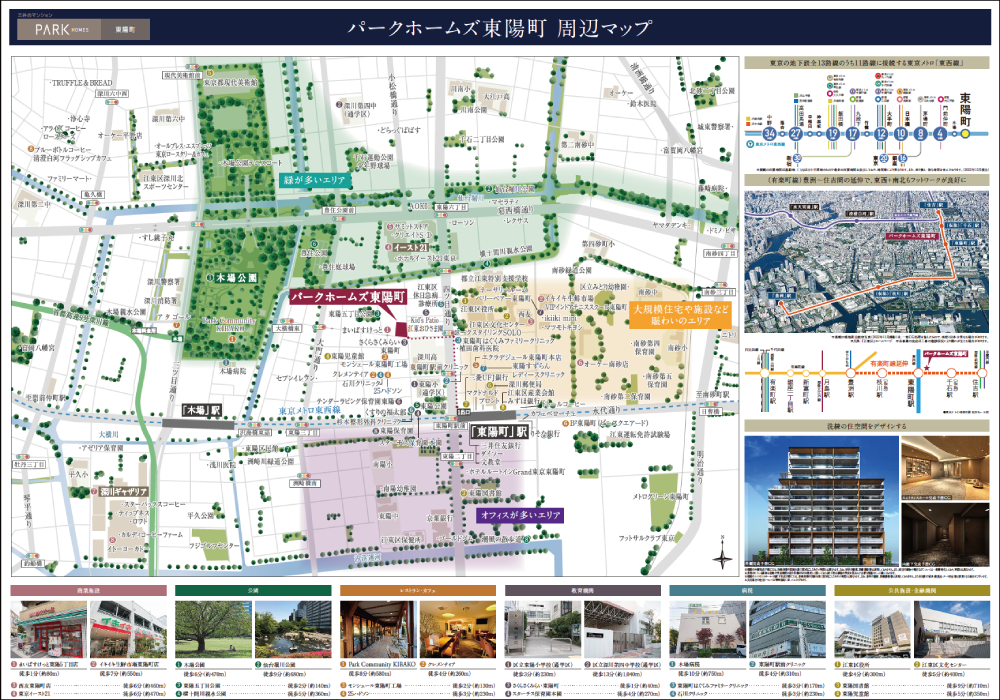Viewport: 1000px width, 700px height.
Task: Click the 木場公園 green marker on map
Action: (x=209, y=275)
